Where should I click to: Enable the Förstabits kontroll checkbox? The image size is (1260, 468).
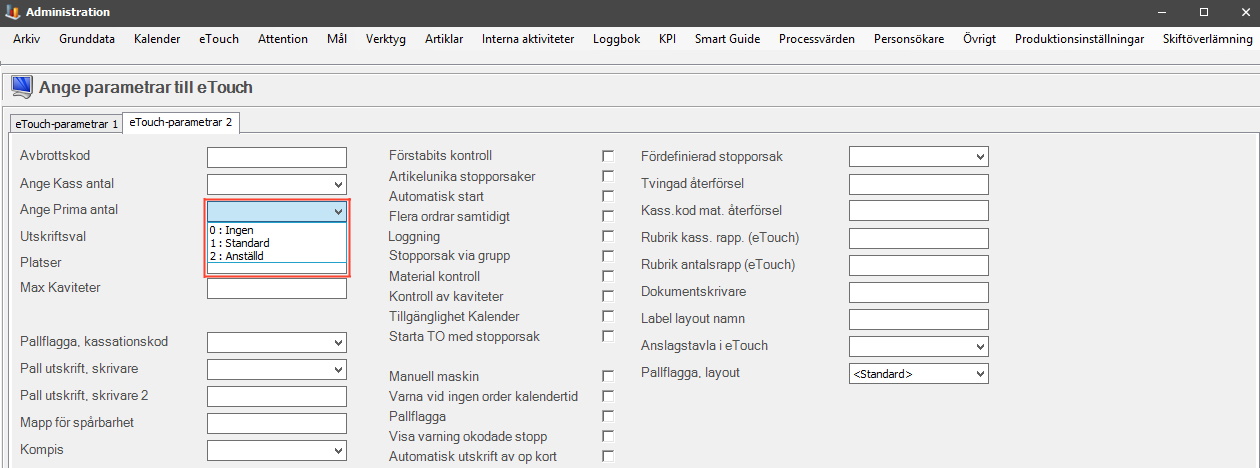point(608,156)
